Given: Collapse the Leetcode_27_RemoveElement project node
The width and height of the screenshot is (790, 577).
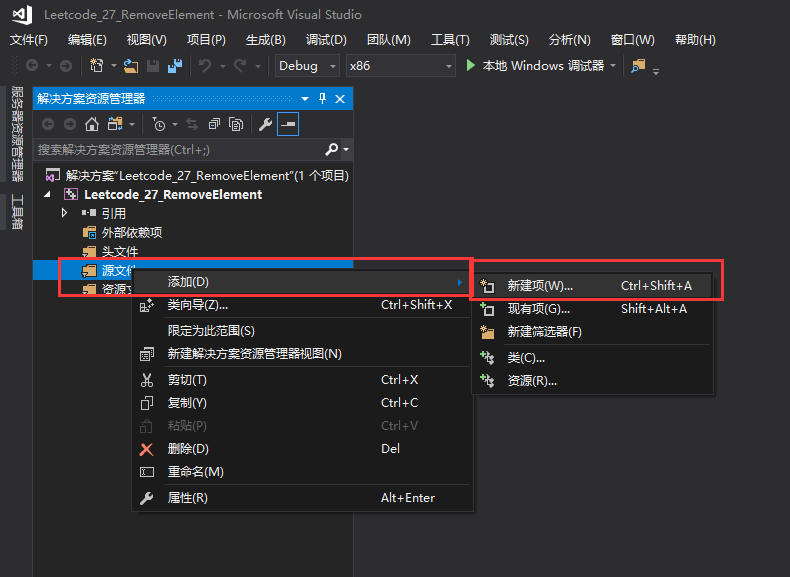Looking at the screenshot, I should [47, 194].
